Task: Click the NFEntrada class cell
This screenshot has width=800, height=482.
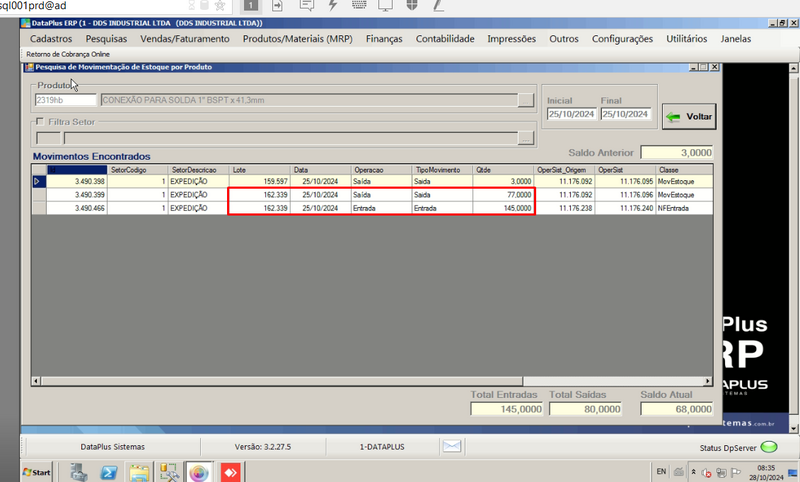Action: pyautogui.click(x=684, y=208)
